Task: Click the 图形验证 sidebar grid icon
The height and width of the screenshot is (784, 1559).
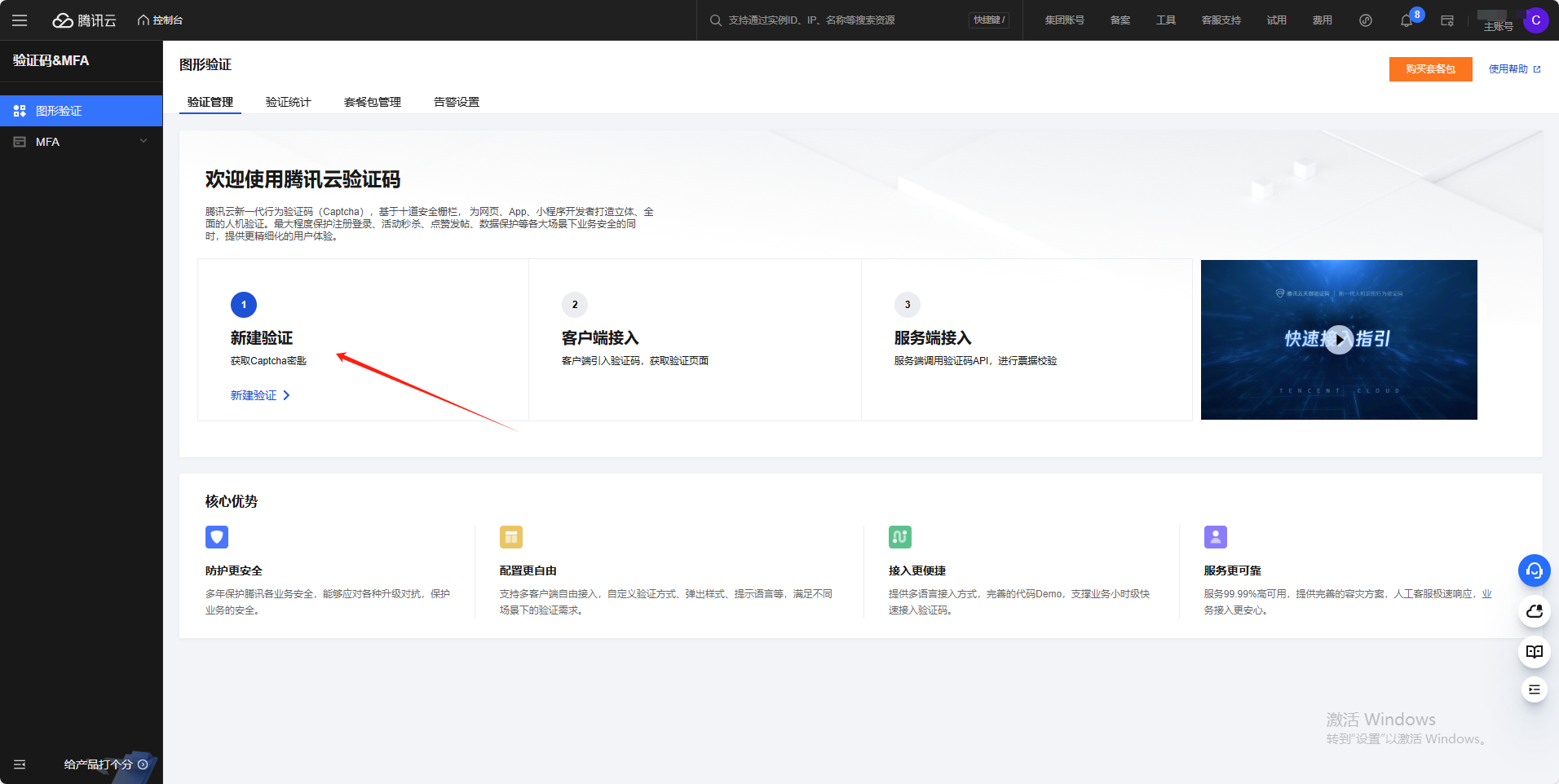Action: coord(20,111)
